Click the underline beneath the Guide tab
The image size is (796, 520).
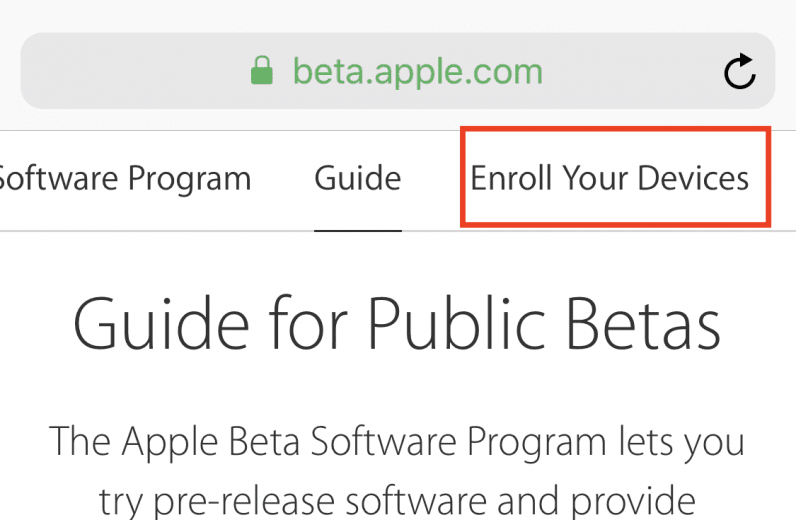(x=357, y=229)
